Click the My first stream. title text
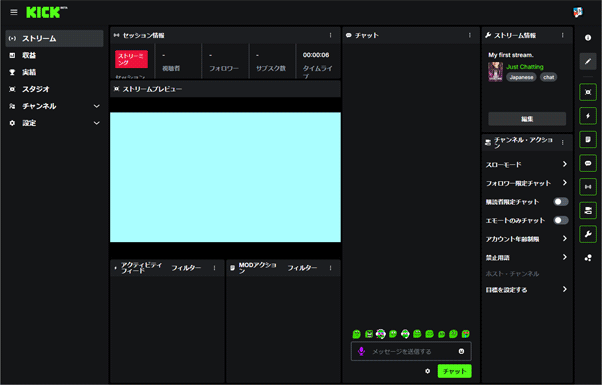This screenshot has height=385, width=602. pyautogui.click(x=511, y=55)
